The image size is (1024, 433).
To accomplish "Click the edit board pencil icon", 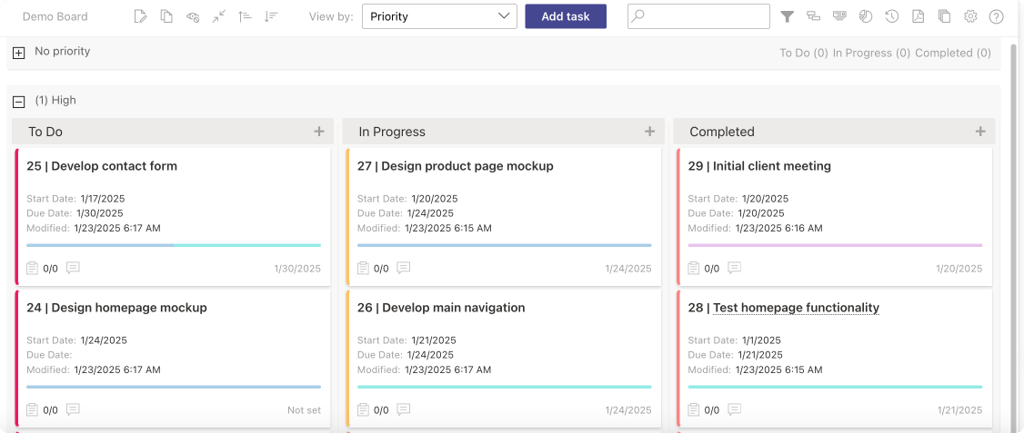I will (140, 17).
